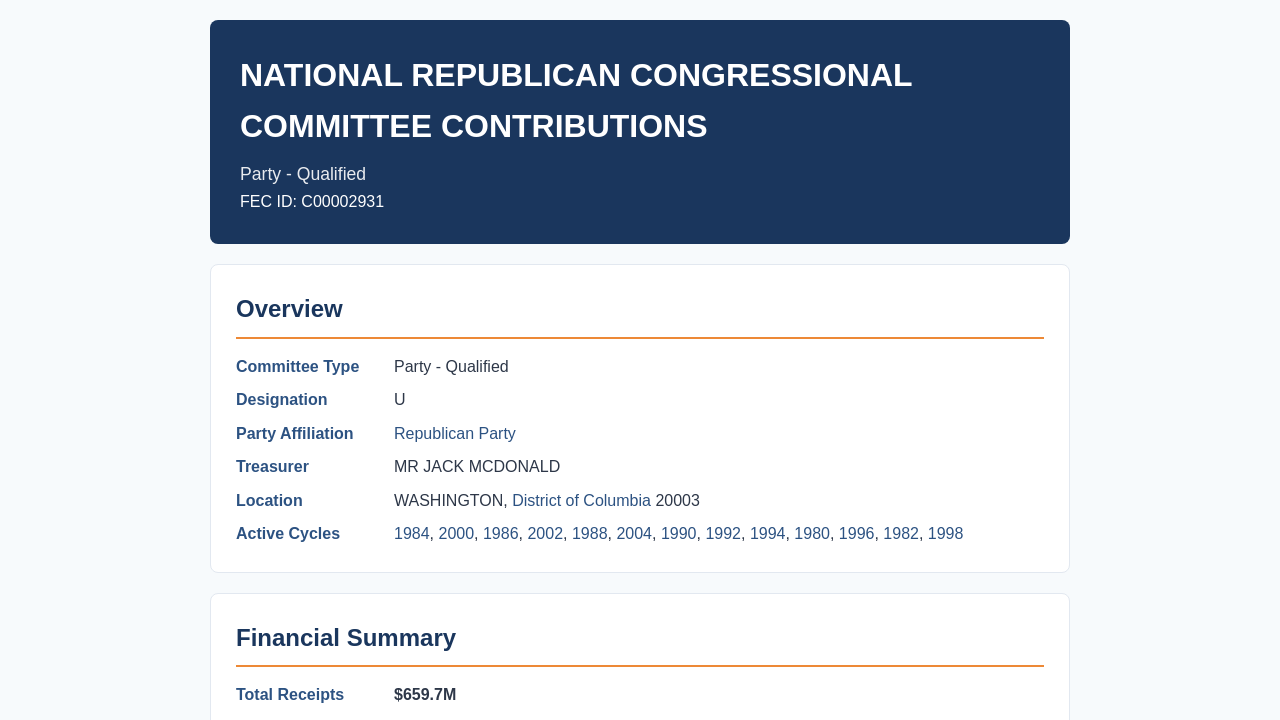Select the 1992 cycle link
This screenshot has width=1280, height=720.
[723, 534]
